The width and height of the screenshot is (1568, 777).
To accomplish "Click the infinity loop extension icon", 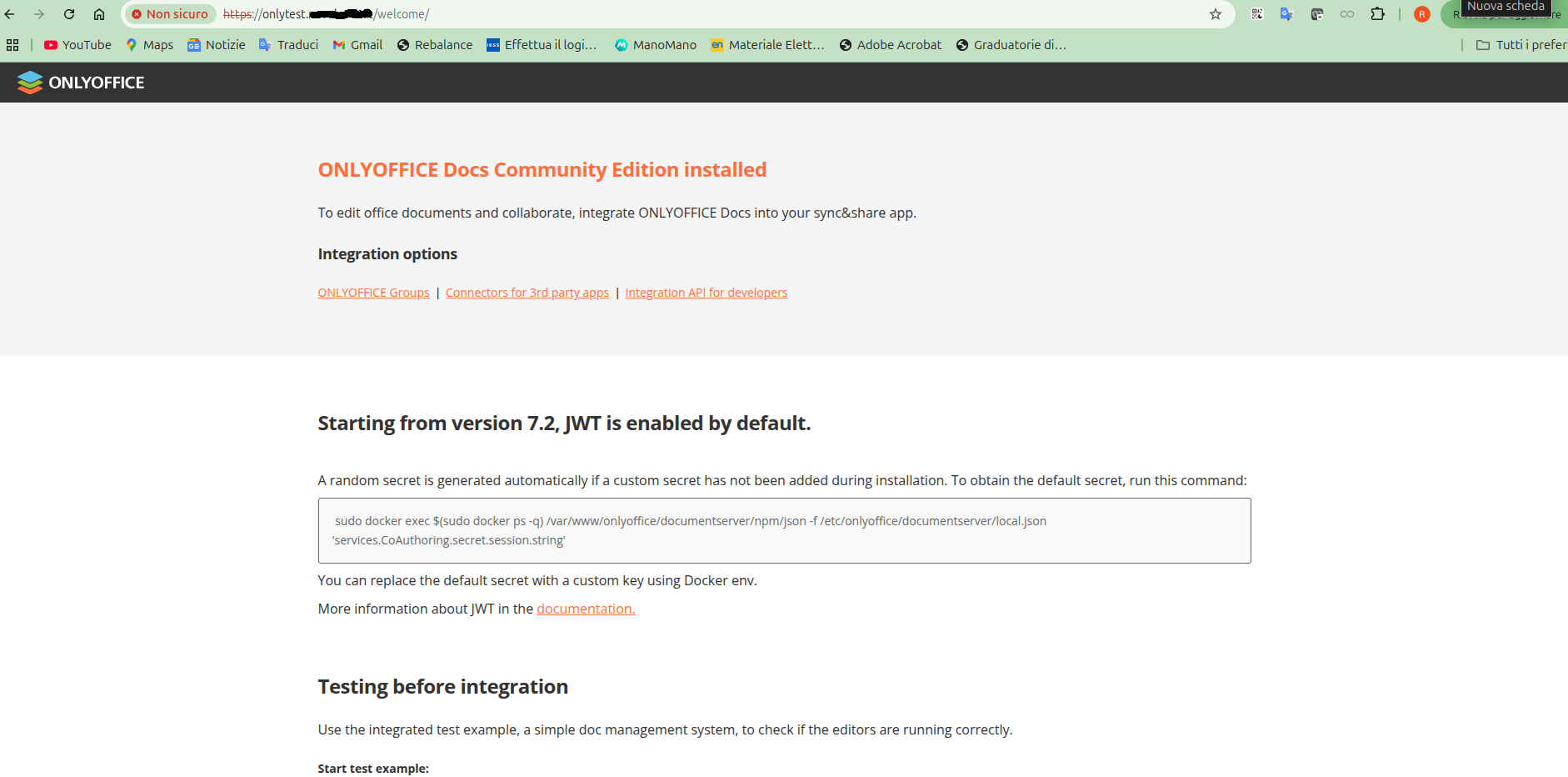I will click(1347, 14).
